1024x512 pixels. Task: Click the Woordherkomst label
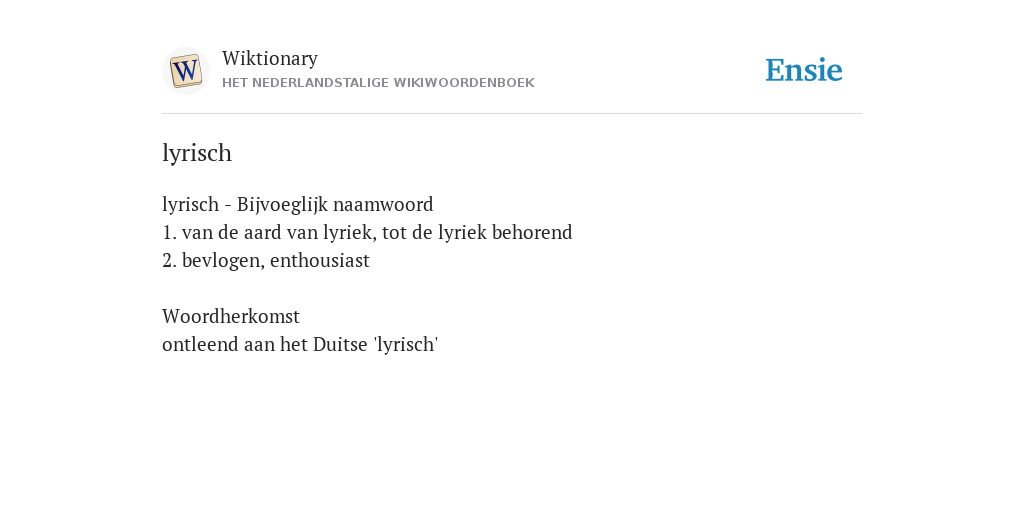[x=231, y=316]
